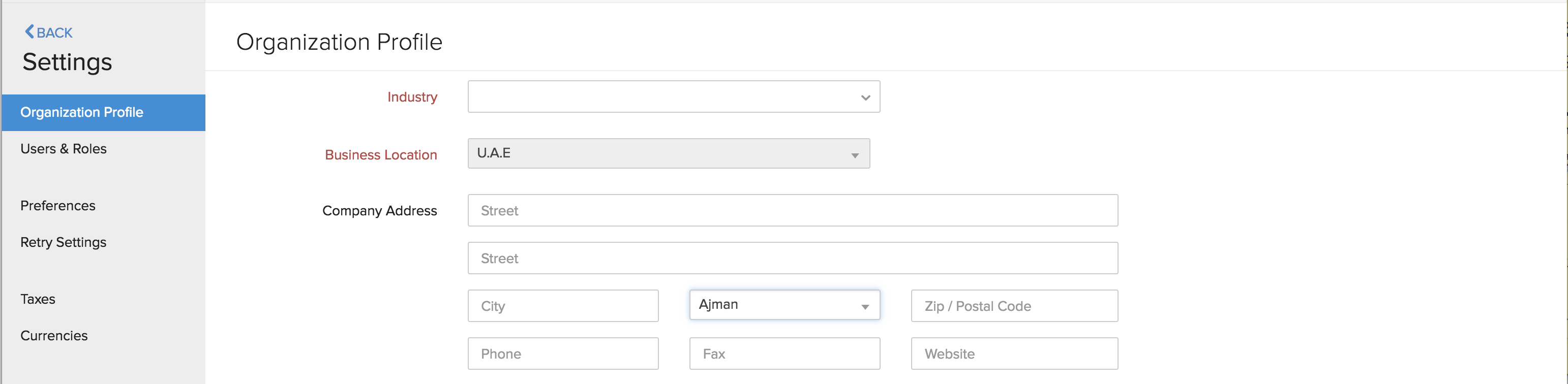Viewport: 1568px width, 384px height.
Task: Click the BACK chevron arrow icon
Action: pyautogui.click(x=29, y=31)
